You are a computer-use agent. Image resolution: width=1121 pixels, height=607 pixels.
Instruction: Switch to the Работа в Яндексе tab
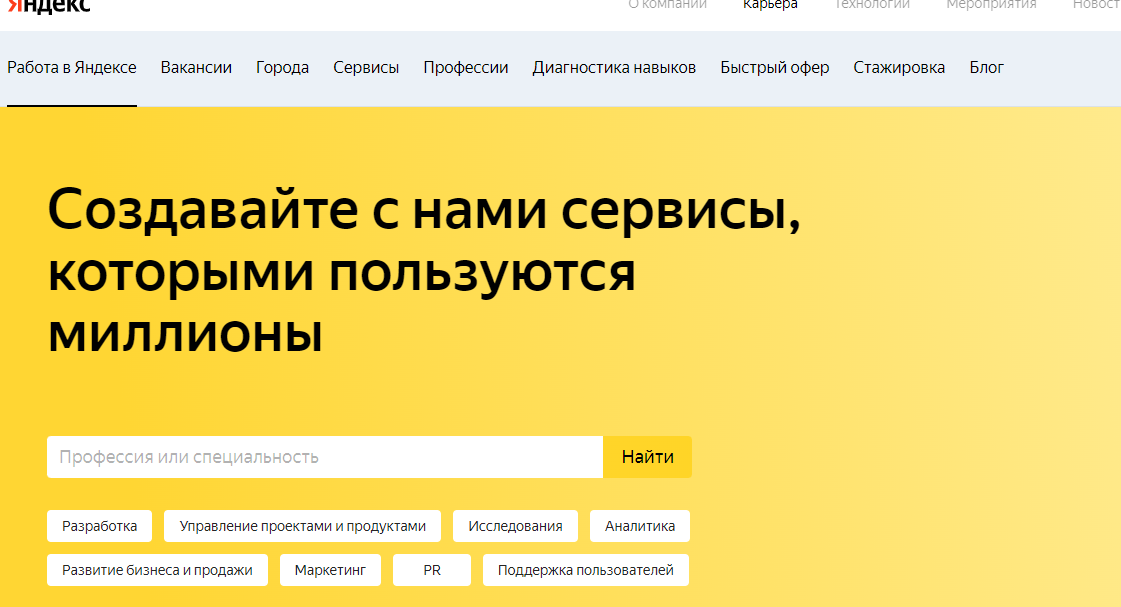tap(72, 68)
